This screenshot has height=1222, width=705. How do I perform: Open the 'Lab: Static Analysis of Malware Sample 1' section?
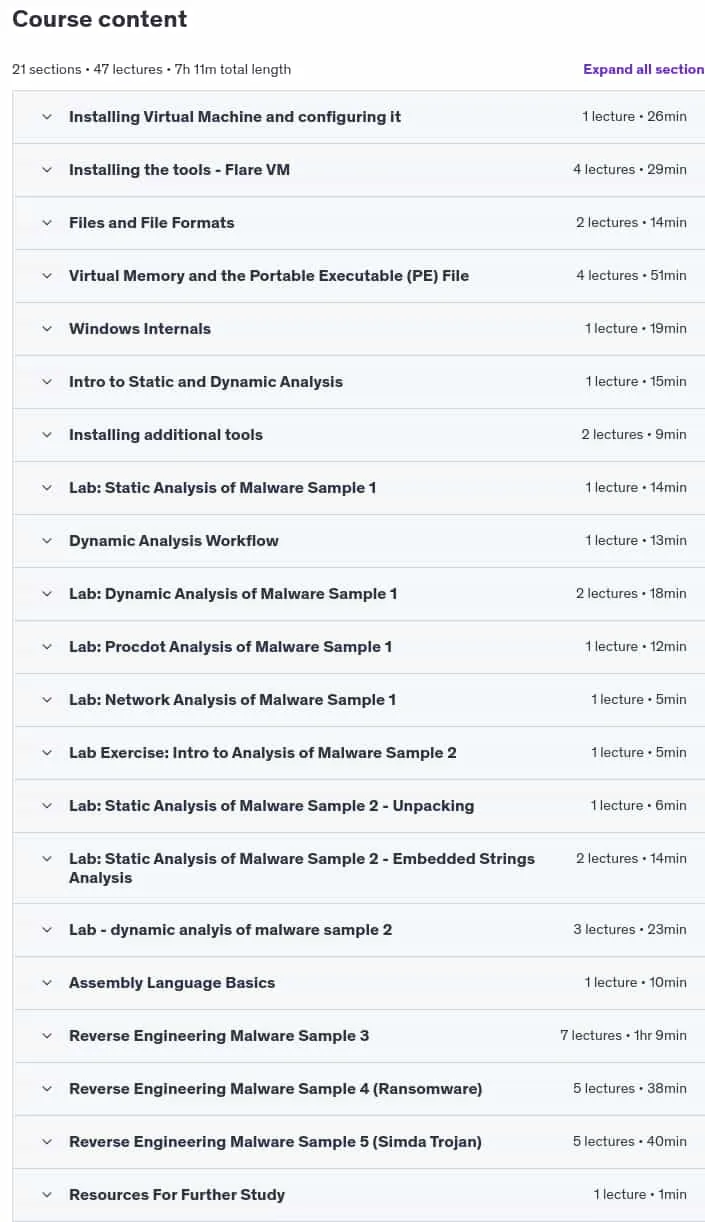pyautogui.click(x=358, y=488)
